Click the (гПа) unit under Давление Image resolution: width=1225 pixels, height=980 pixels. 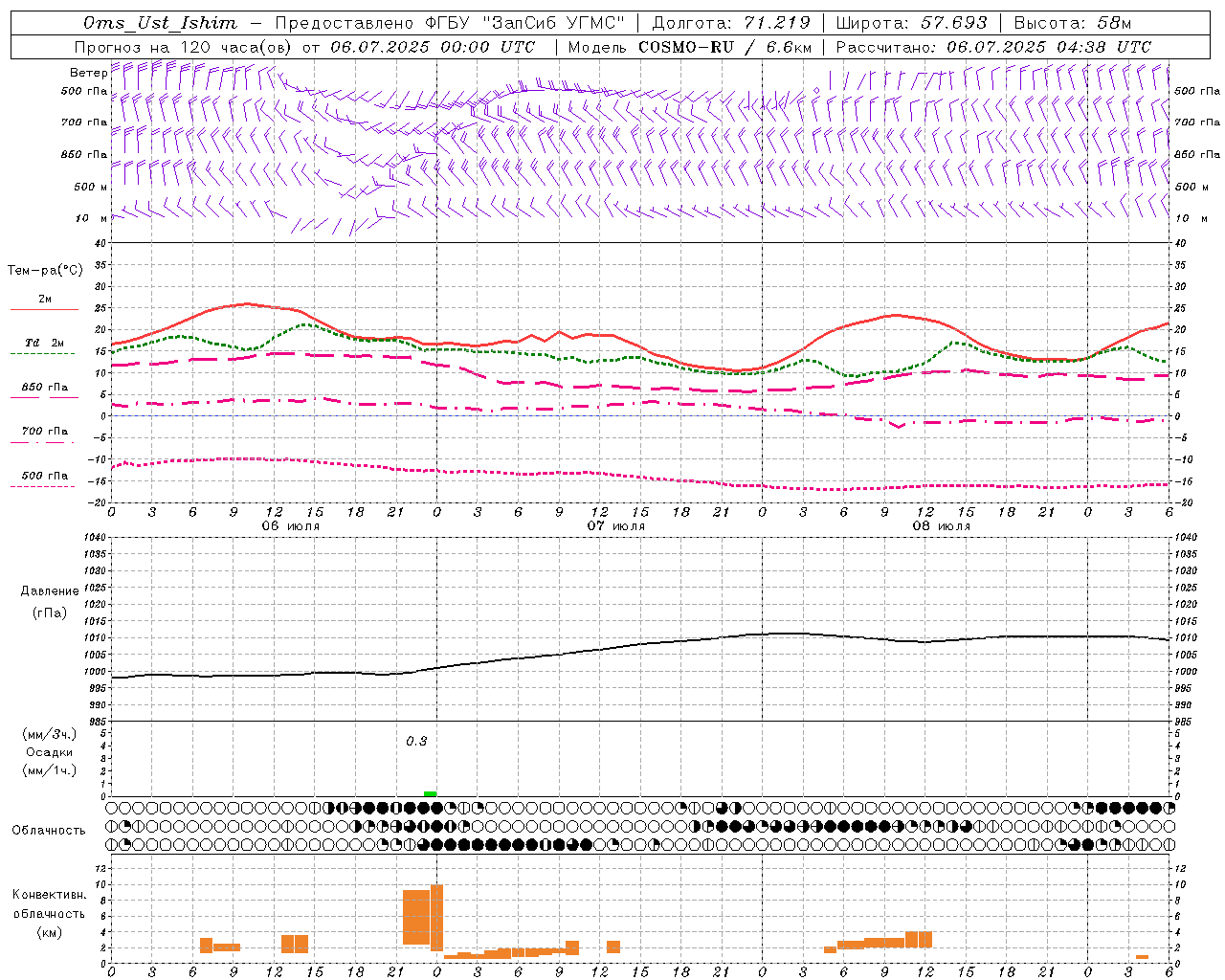[x=50, y=612]
